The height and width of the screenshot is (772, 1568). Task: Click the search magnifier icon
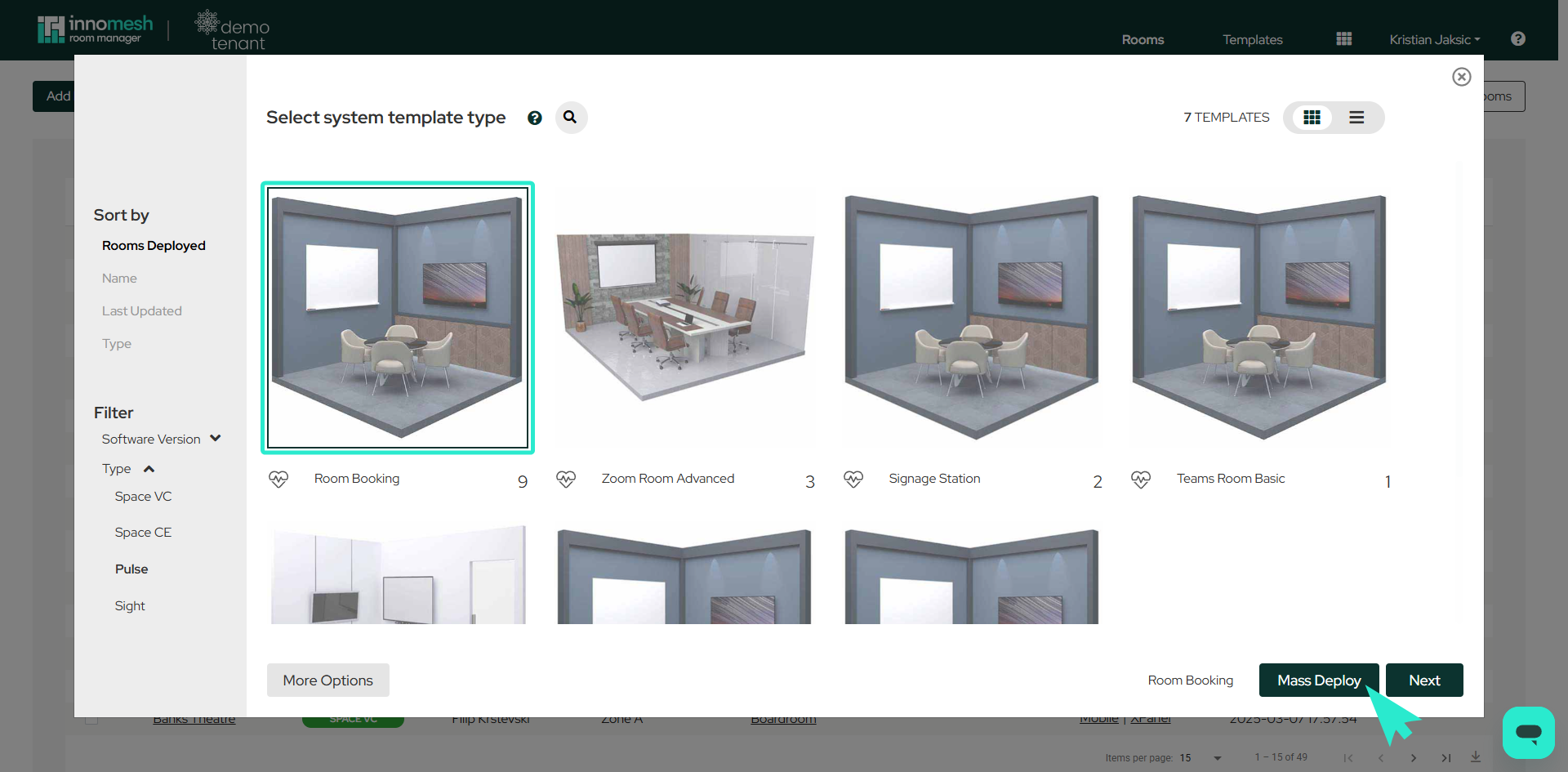click(x=571, y=118)
